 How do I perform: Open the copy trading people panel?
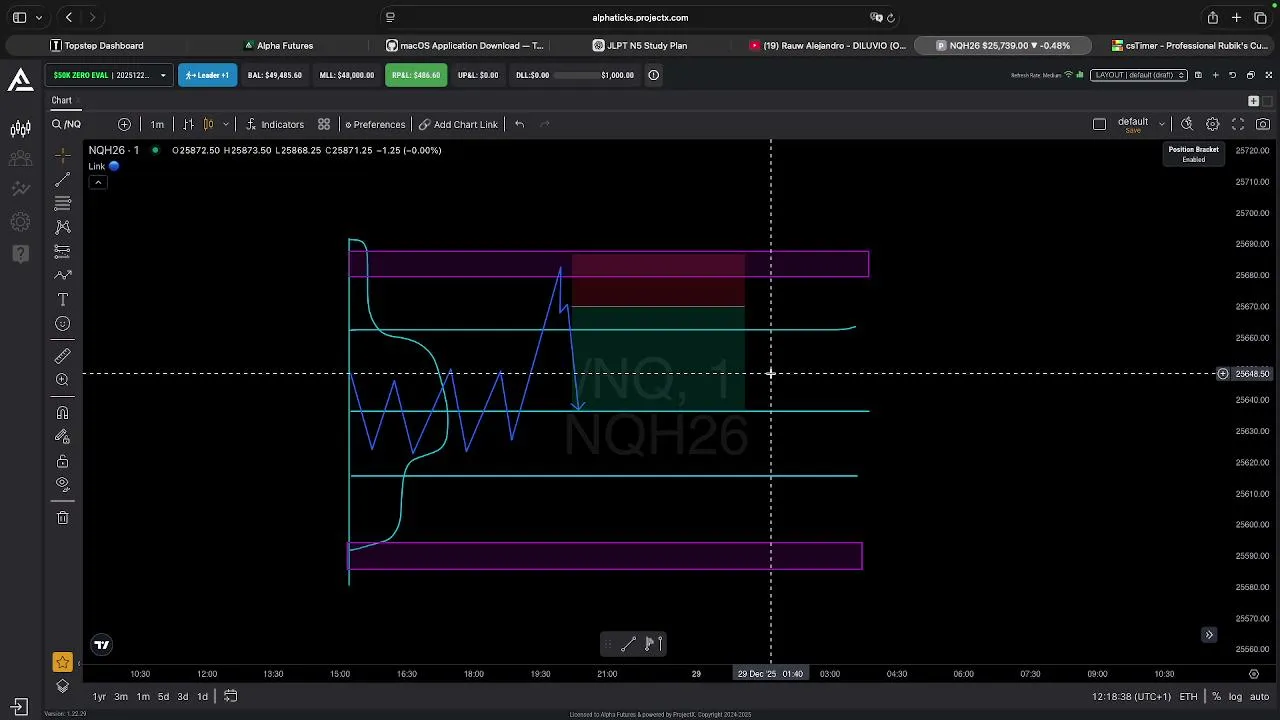20,159
